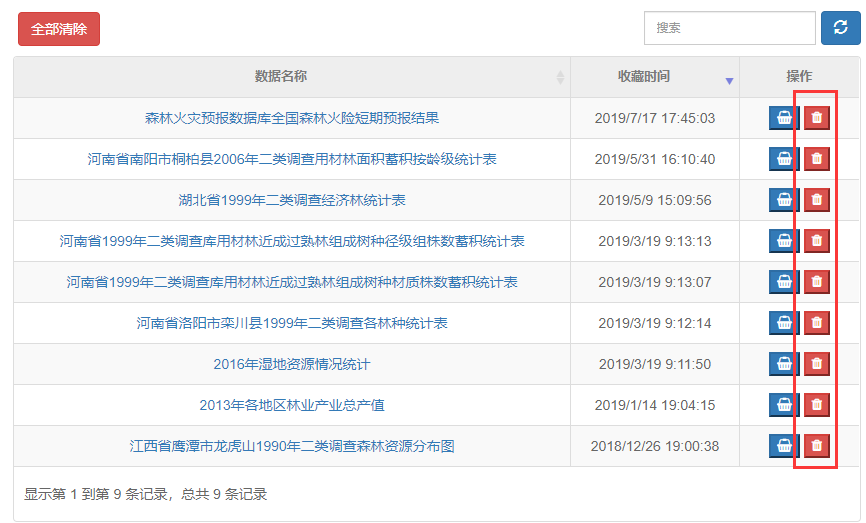Click timestamp 2019/3/19 9:13:13

coord(655,241)
